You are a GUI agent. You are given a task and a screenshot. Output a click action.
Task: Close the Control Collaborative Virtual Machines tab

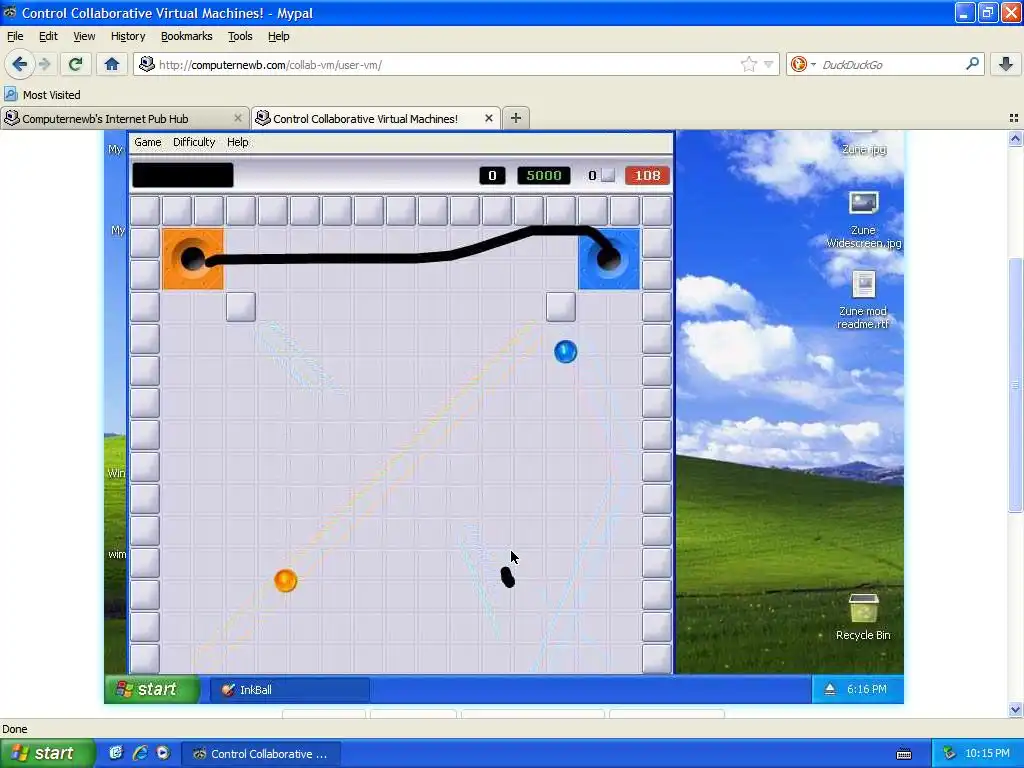[488, 118]
